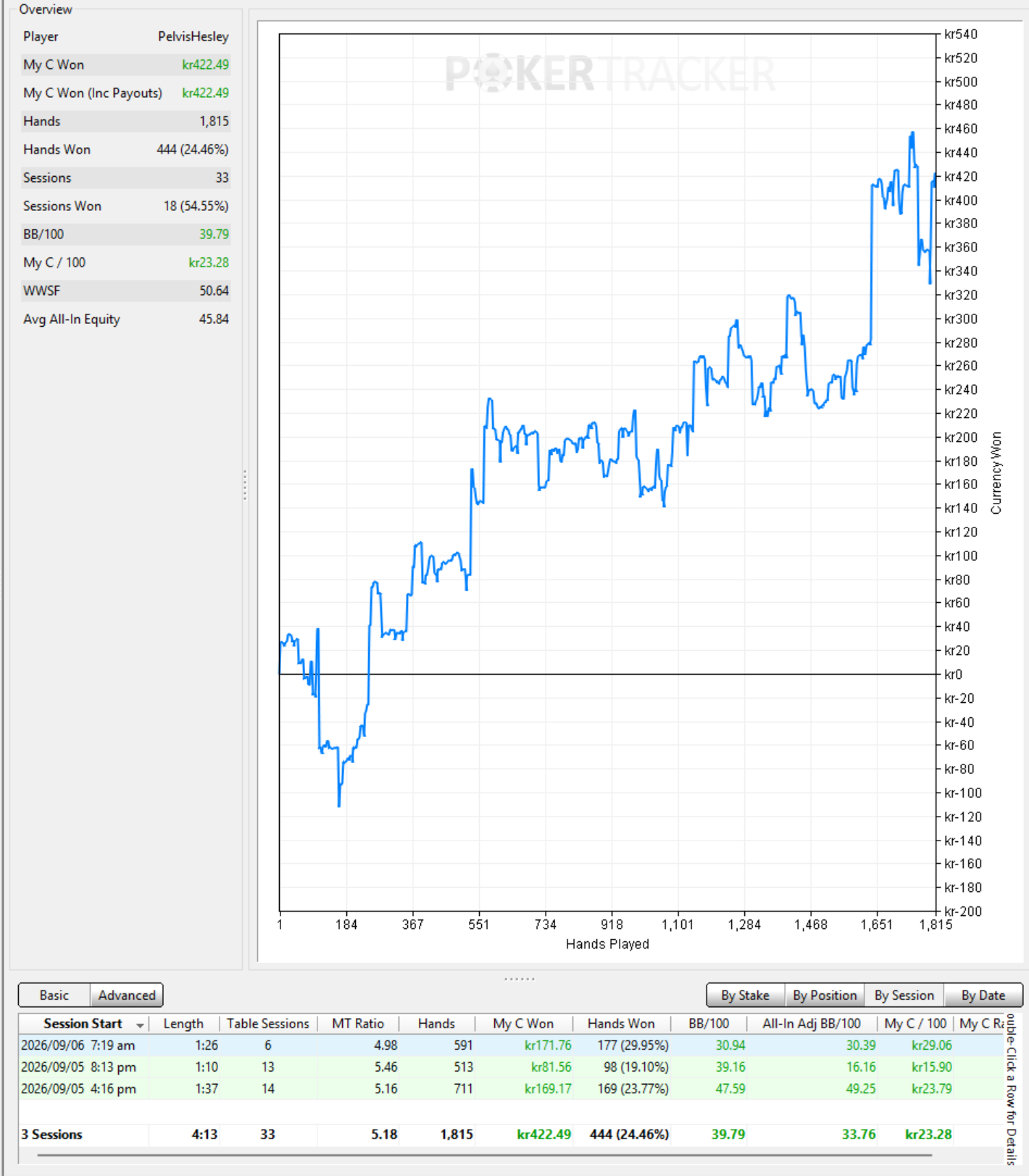This screenshot has height=1176, width=1029.
Task: Click the Session Start sort arrow
Action: [140, 1025]
